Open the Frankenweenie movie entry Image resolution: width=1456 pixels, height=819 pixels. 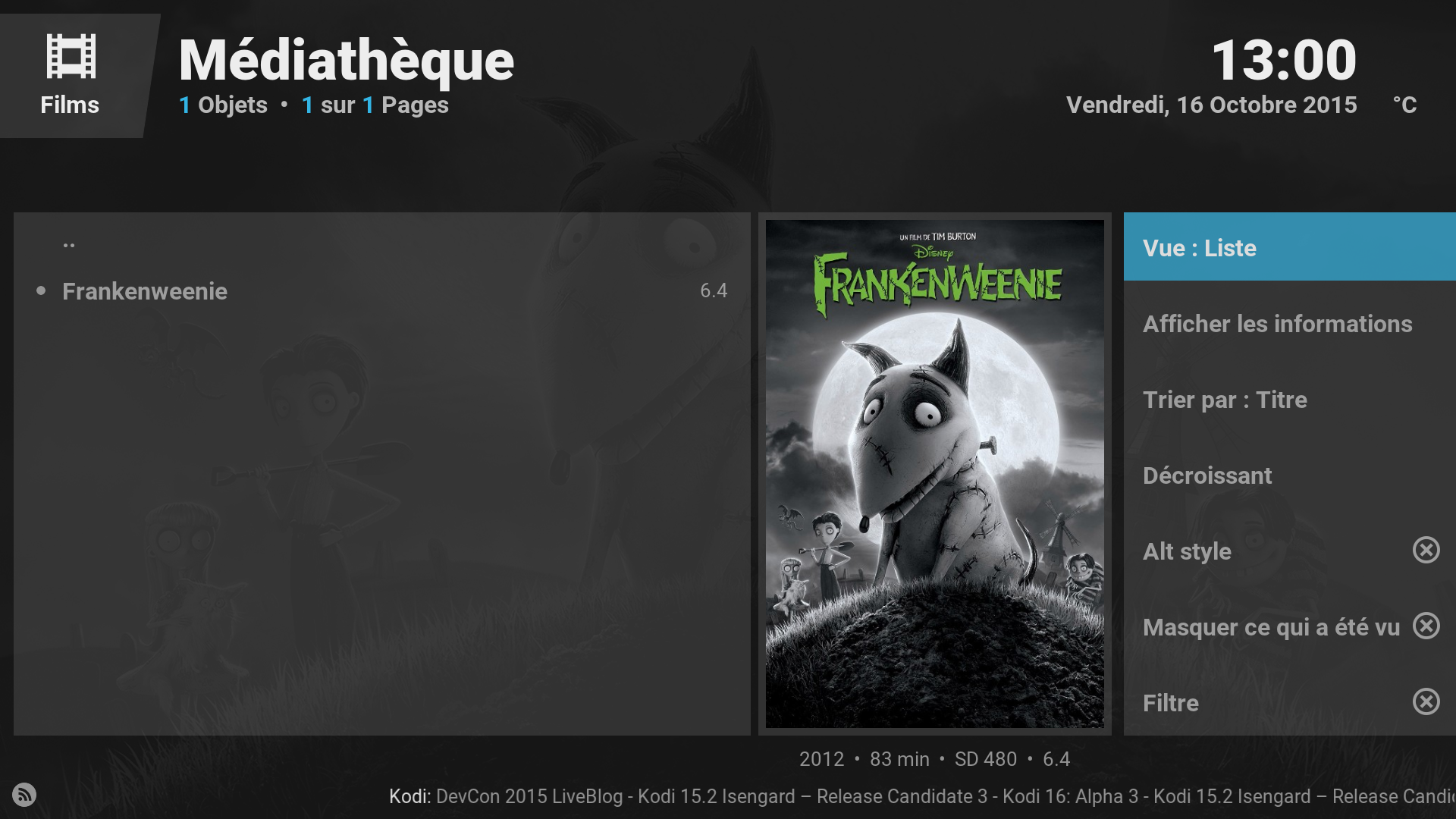382,290
